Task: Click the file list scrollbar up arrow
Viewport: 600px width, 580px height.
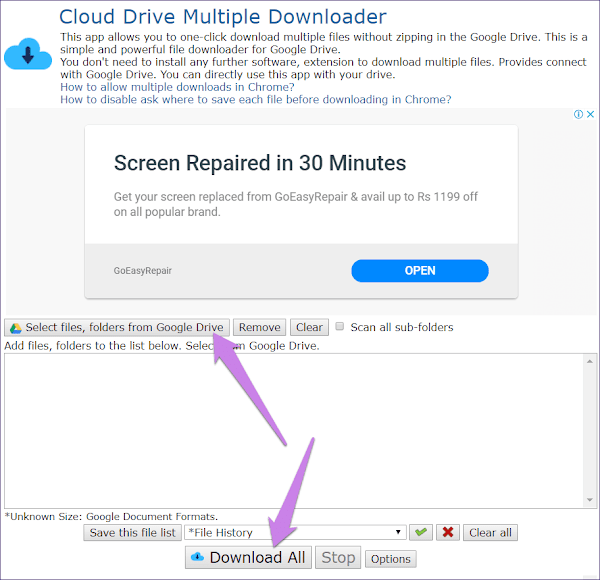Action: (590, 362)
